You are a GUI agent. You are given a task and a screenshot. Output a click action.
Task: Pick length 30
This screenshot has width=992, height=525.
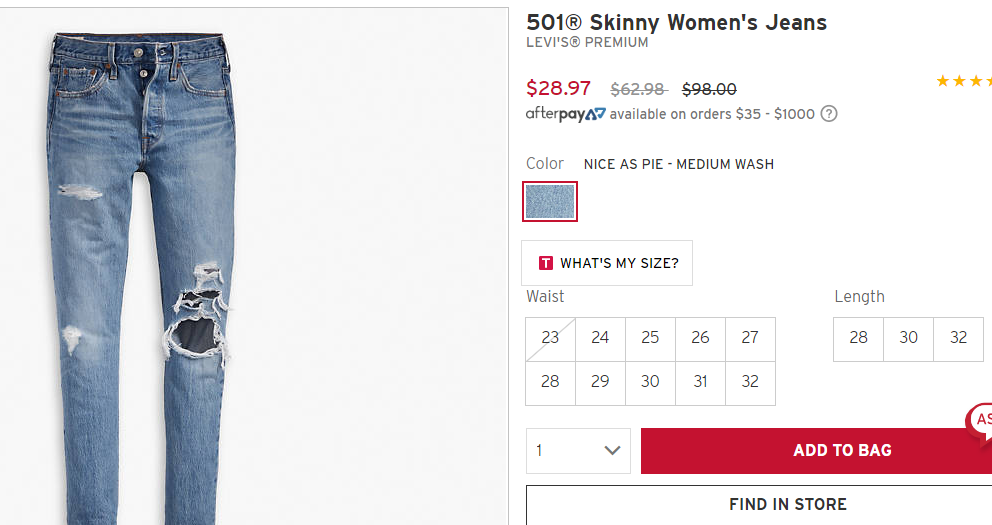click(x=908, y=339)
